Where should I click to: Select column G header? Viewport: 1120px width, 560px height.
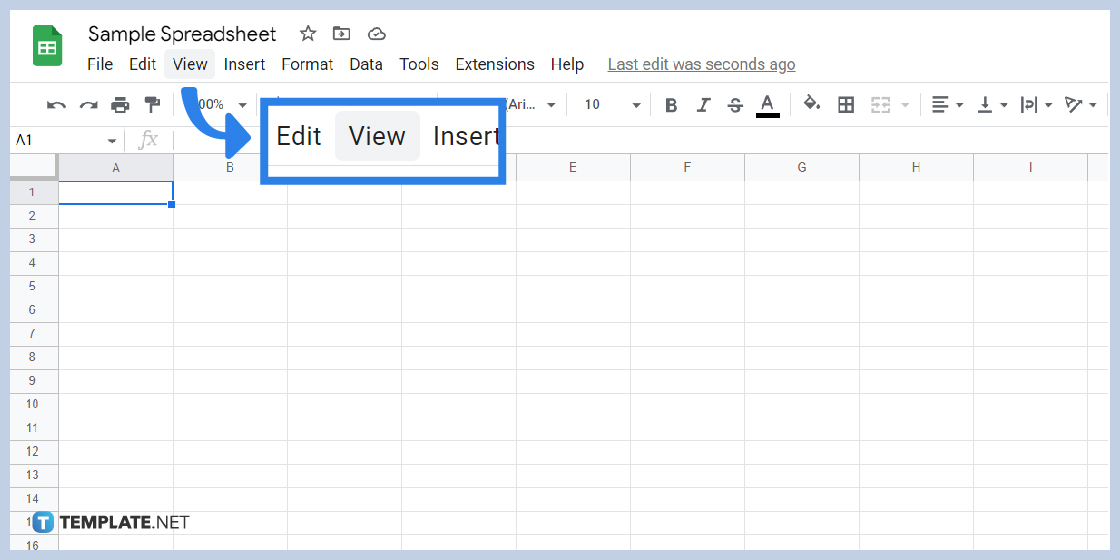[x=801, y=167]
